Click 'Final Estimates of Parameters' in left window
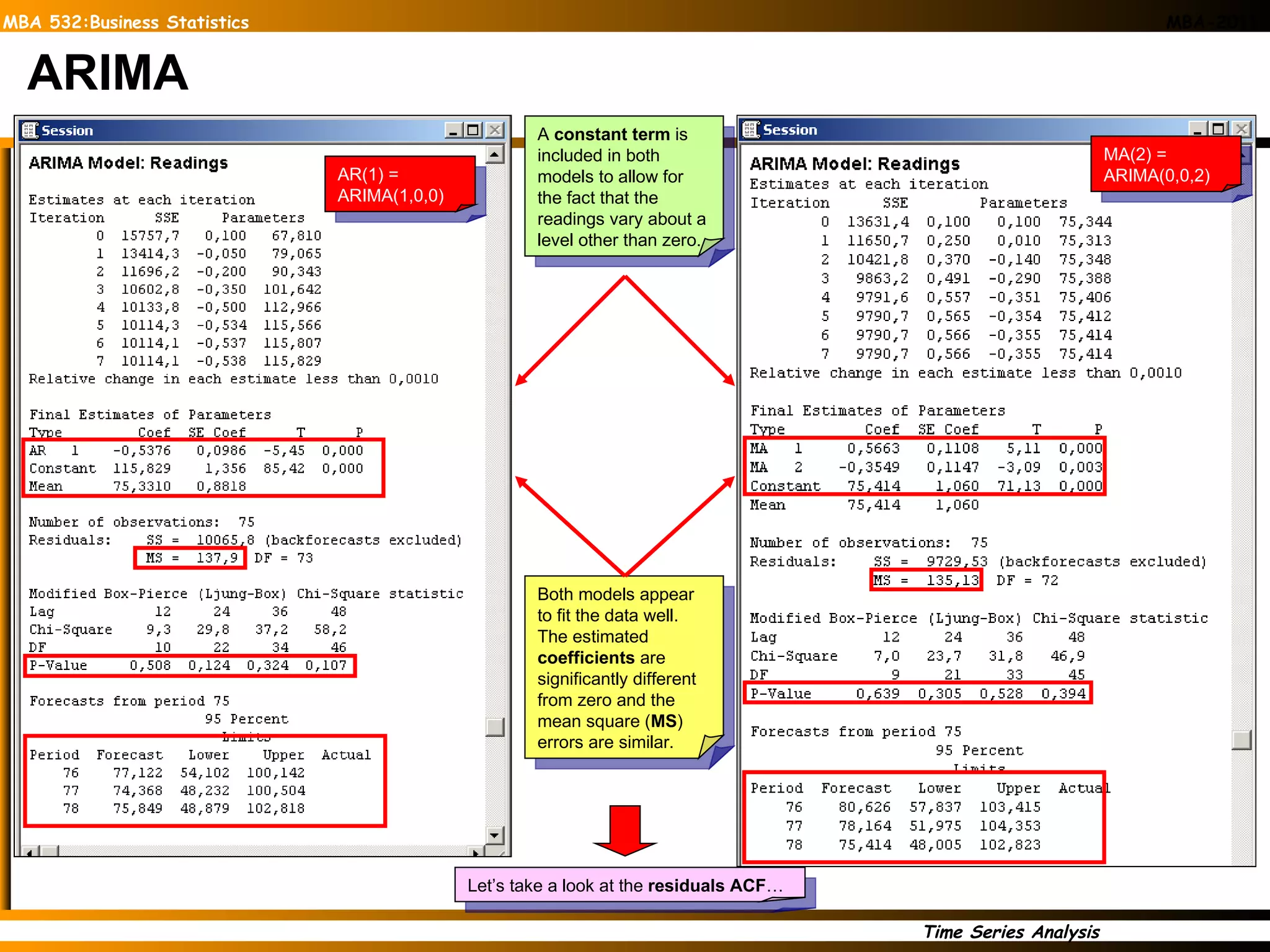The height and width of the screenshot is (952, 1270). pos(150,415)
